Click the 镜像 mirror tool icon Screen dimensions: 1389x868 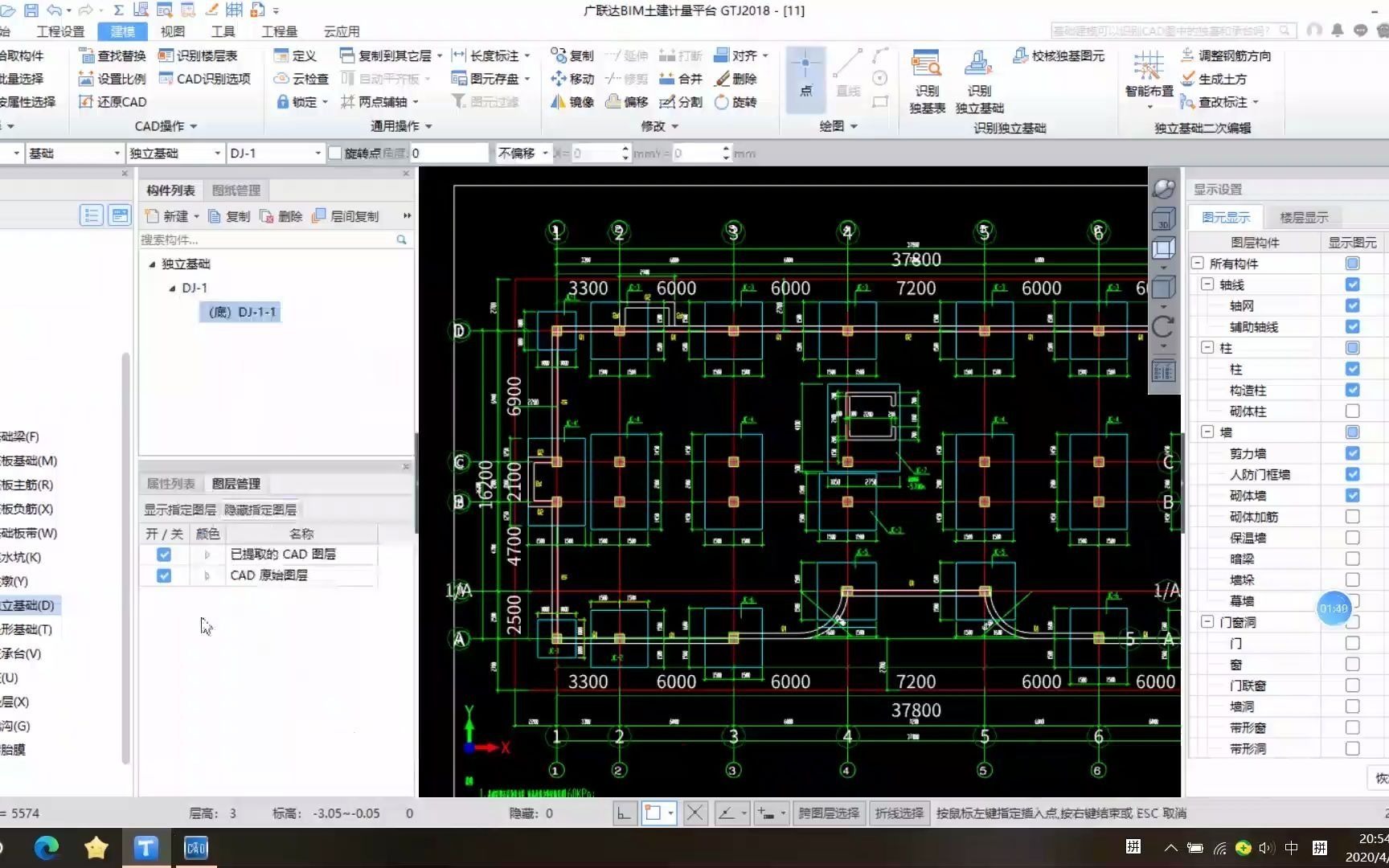[x=559, y=102]
